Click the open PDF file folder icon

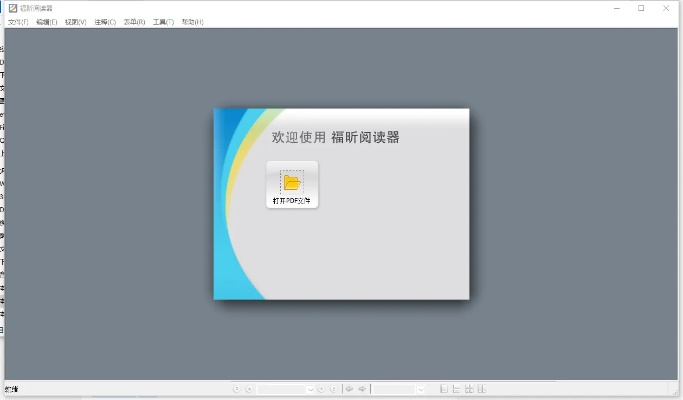[292, 183]
